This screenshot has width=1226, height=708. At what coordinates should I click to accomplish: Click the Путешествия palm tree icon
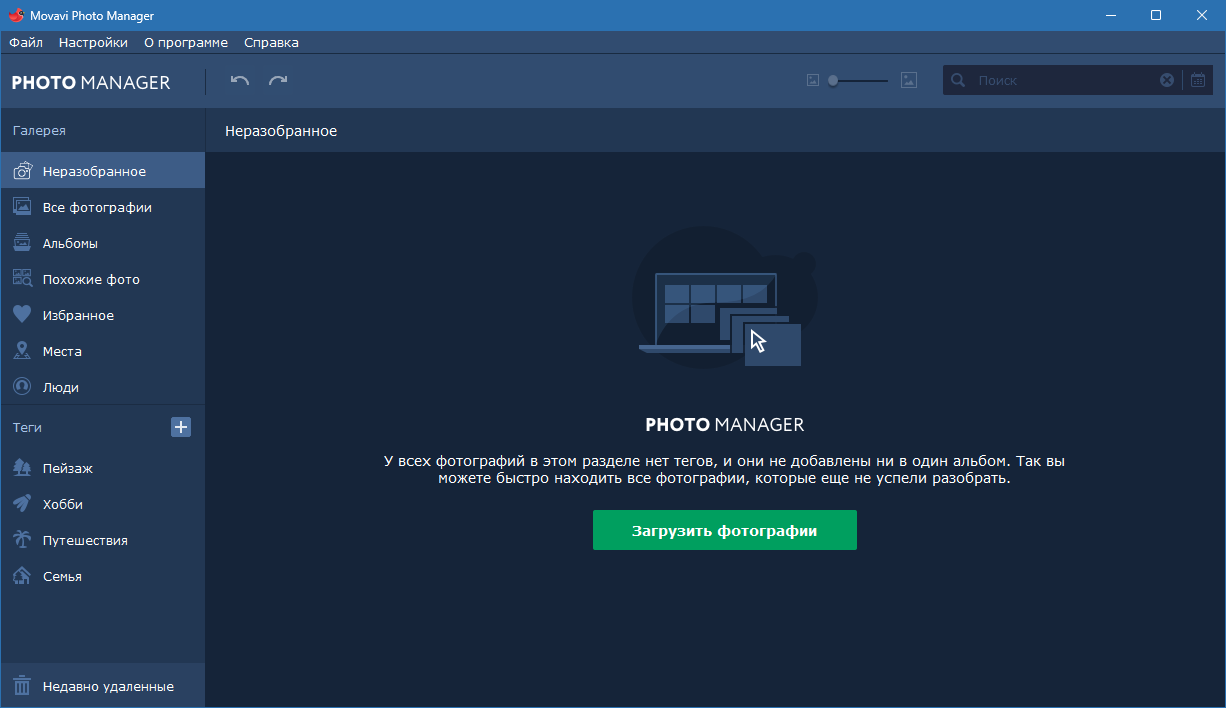(x=22, y=540)
